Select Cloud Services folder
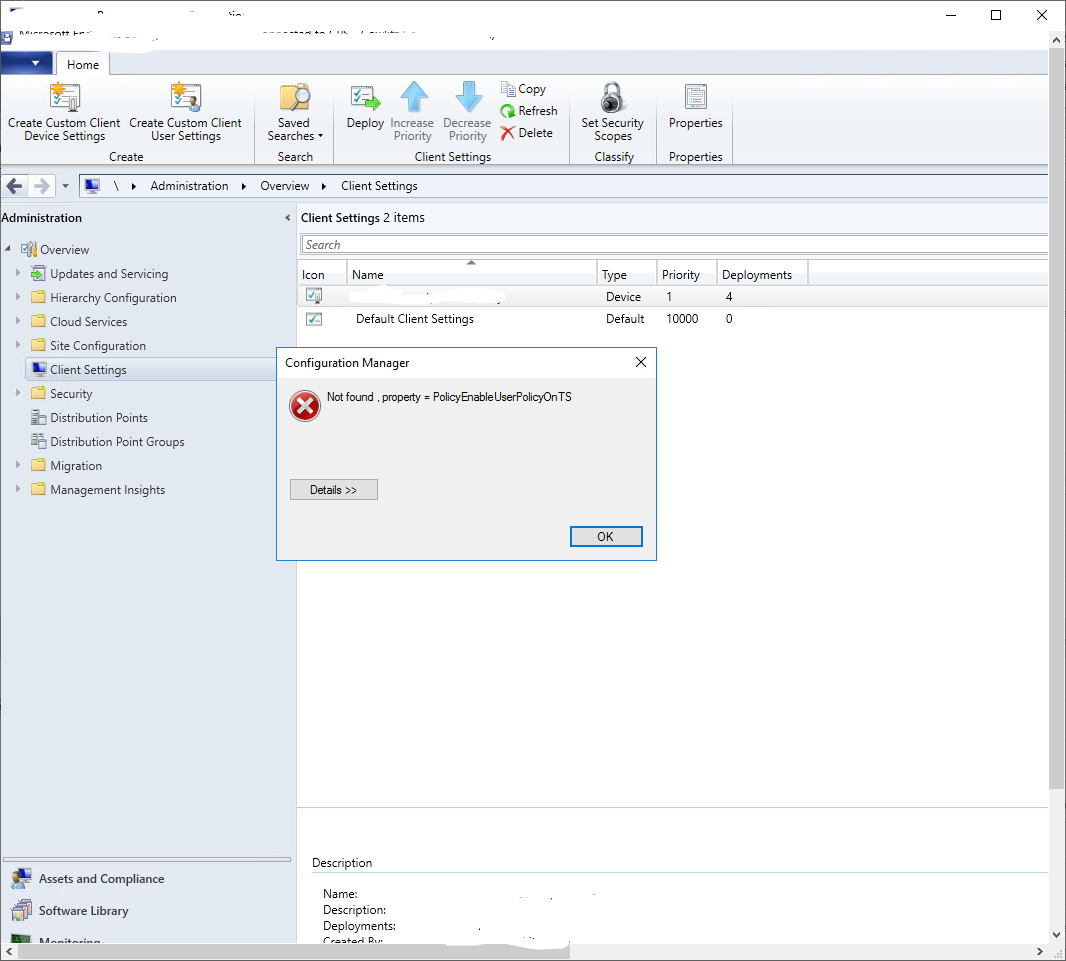This screenshot has width=1066, height=961. 79,321
